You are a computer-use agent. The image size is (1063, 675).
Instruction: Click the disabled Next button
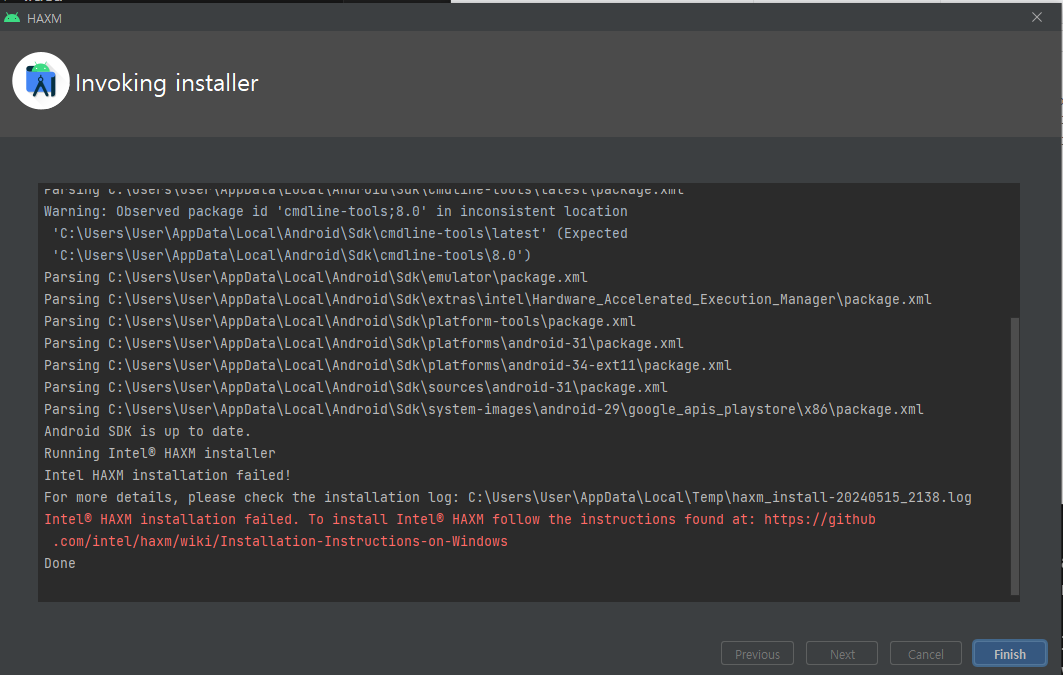point(842,653)
